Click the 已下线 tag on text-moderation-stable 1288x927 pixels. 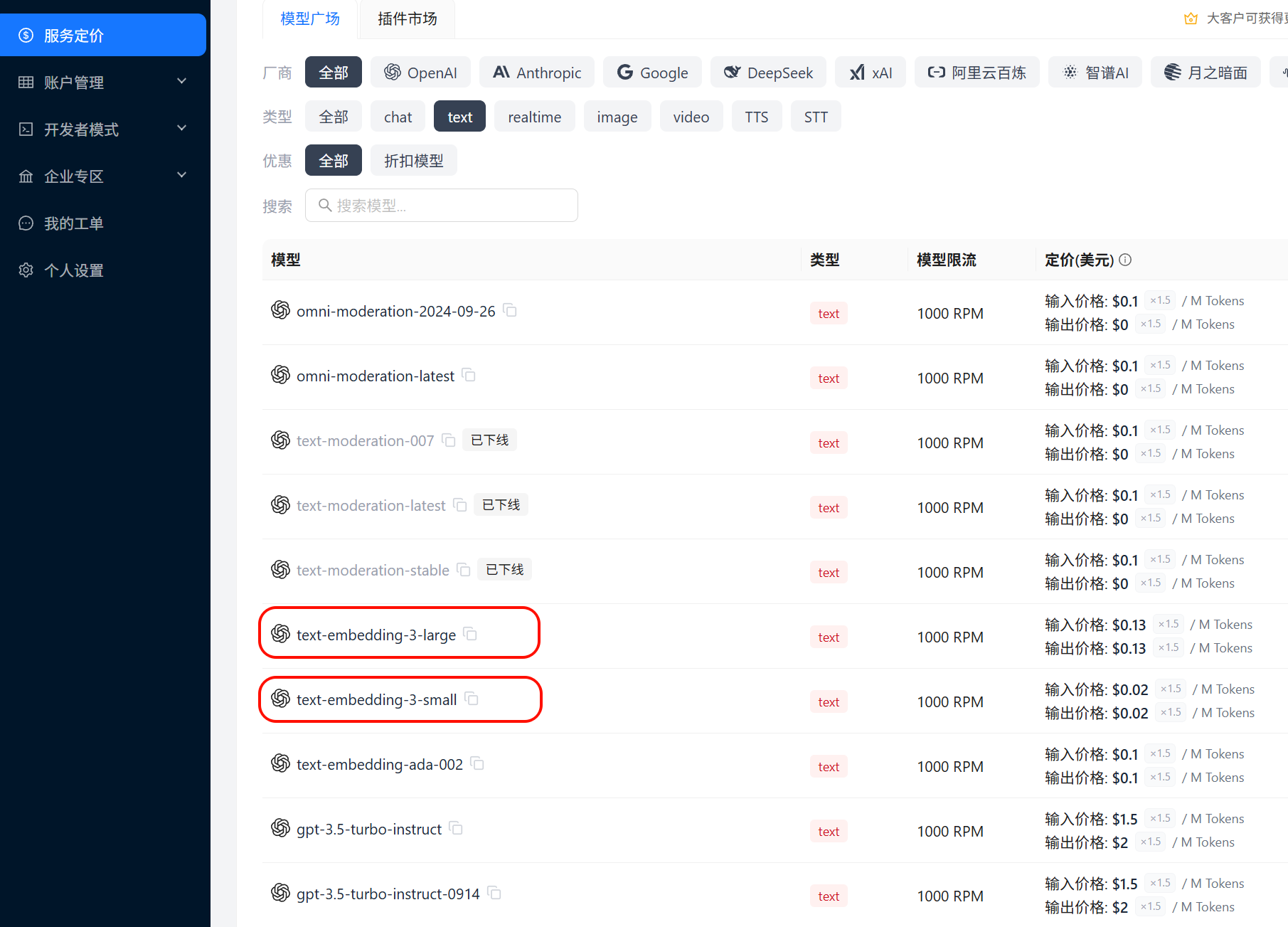click(x=504, y=569)
